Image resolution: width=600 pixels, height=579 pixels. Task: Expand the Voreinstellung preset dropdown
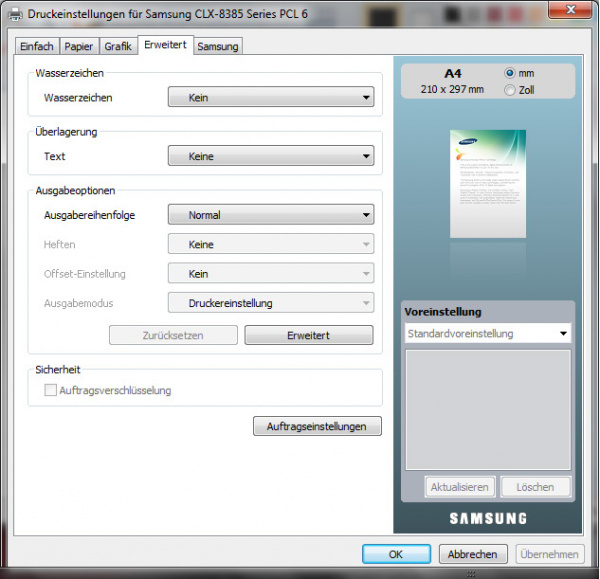487,333
